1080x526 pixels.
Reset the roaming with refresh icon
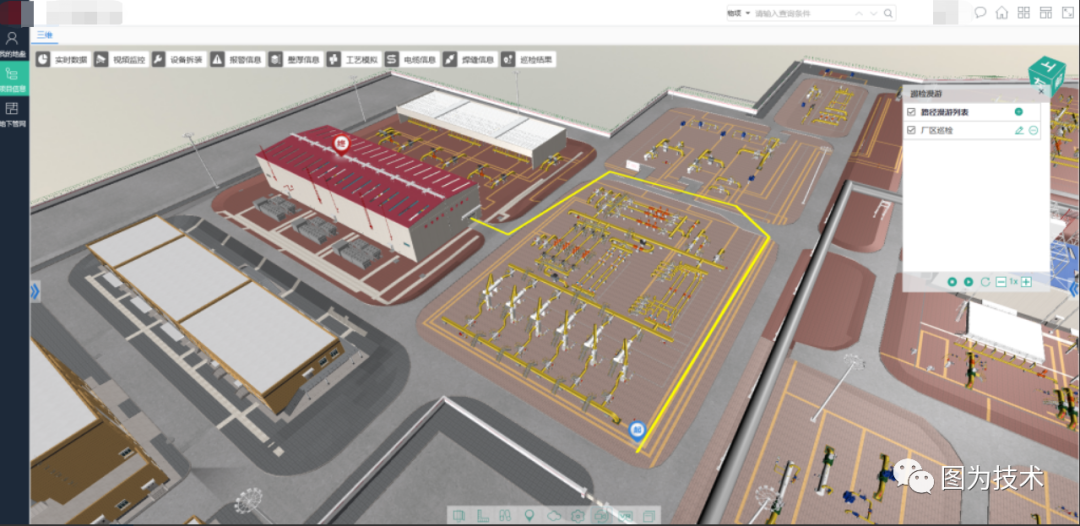click(x=985, y=282)
